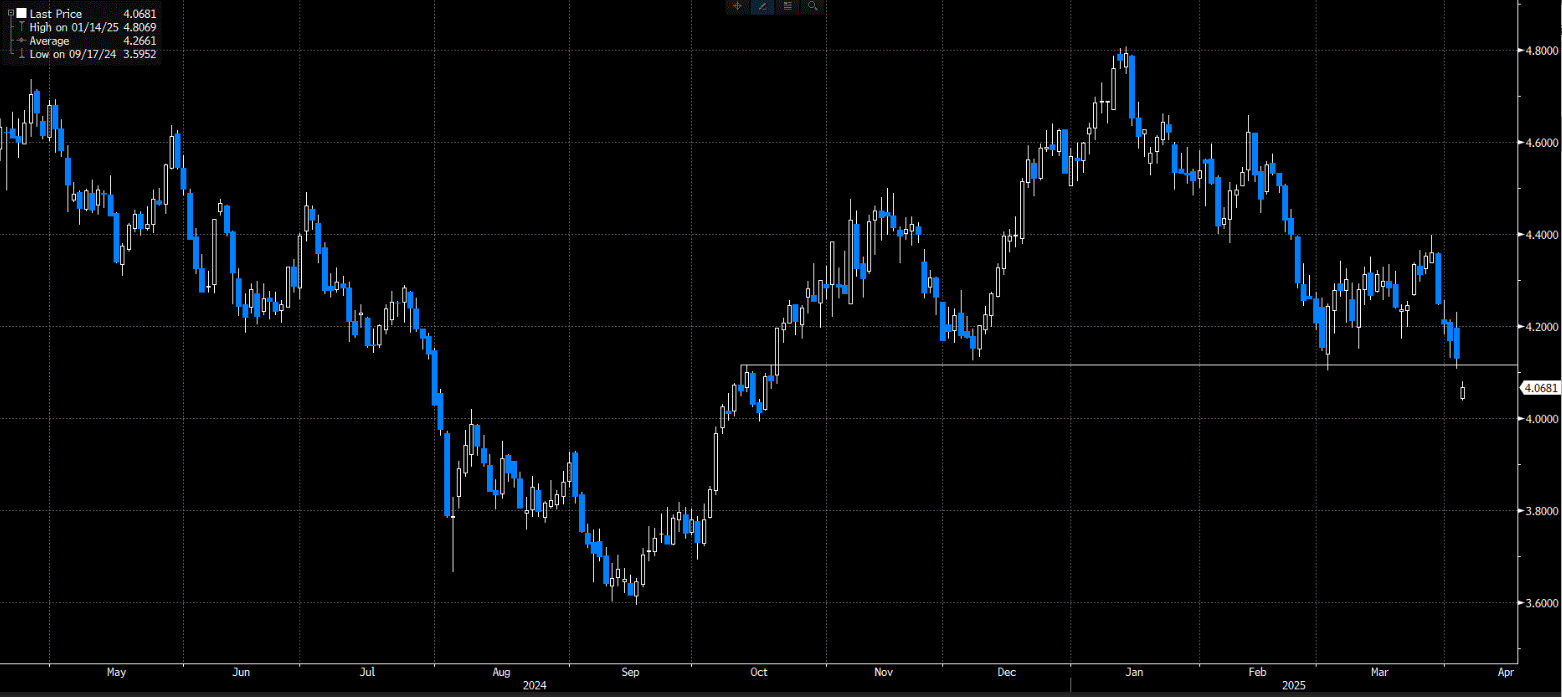Click the Nov label on time axis

click(x=883, y=673)
